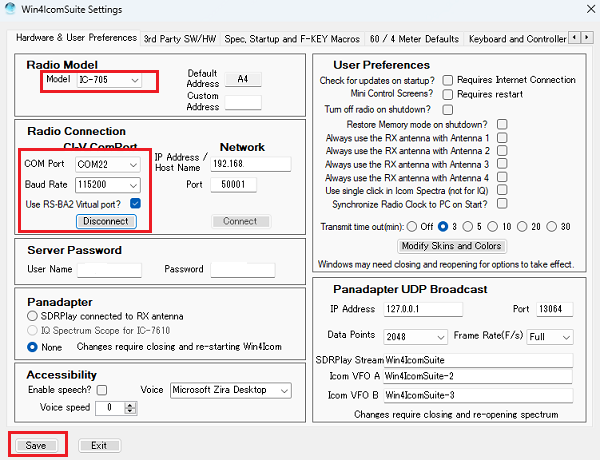Choose None for the Panadapter option
This screenshot has height=460, width=600.
pyautogui.click(x=33, y=346)
